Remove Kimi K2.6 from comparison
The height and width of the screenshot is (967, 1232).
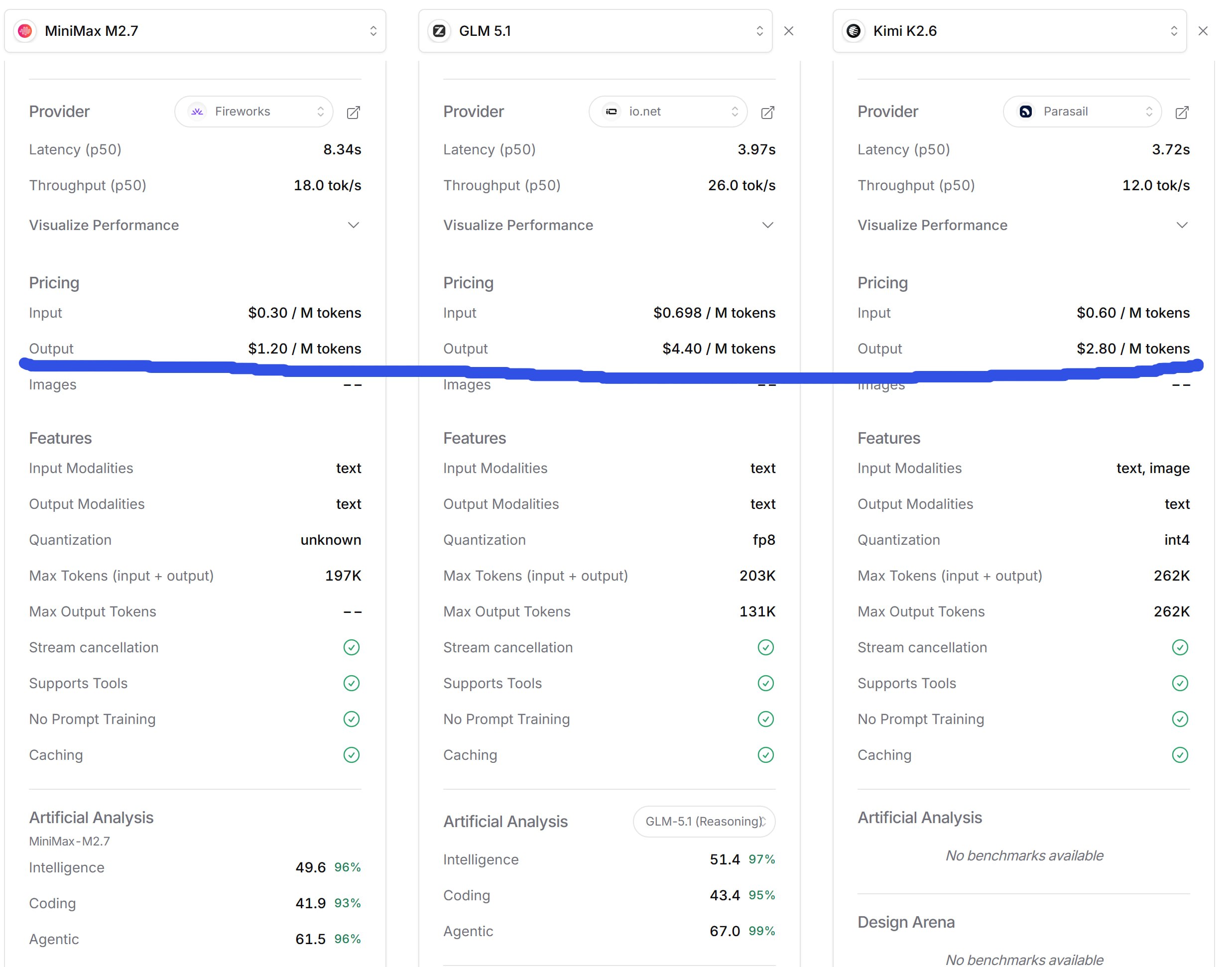tap(1203, 31)
